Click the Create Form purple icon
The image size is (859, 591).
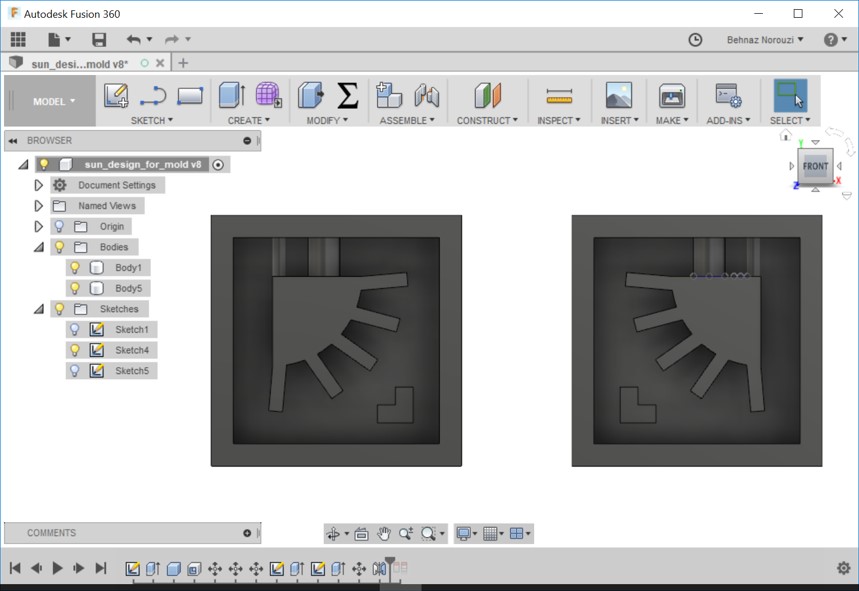tap(268, 95)
